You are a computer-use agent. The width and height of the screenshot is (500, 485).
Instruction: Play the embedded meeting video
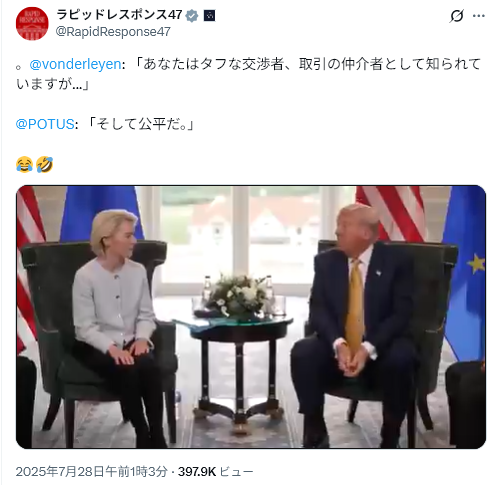click(251, 317)
